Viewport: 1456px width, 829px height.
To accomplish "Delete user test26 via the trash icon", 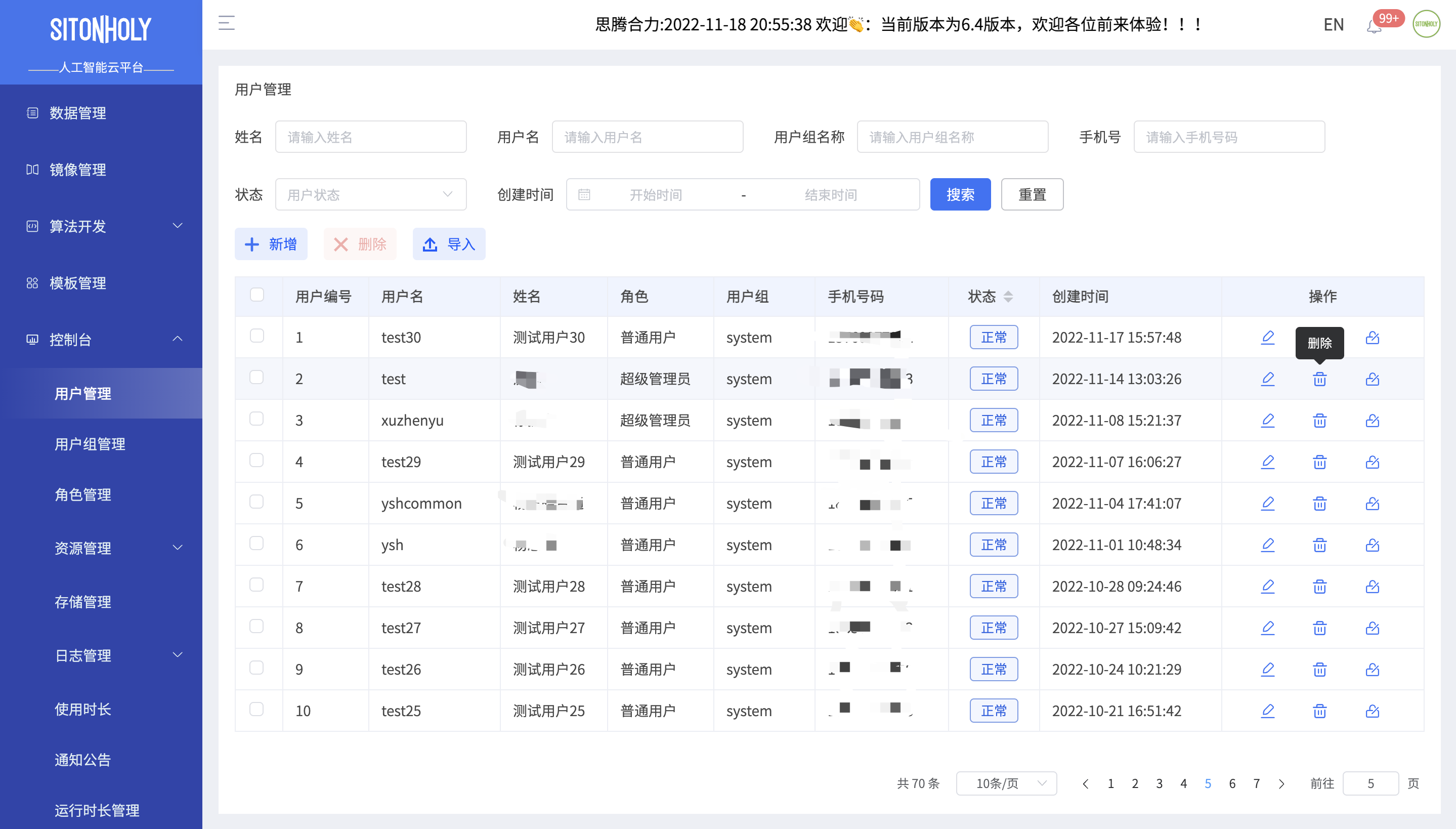I will pos(1319,670).
